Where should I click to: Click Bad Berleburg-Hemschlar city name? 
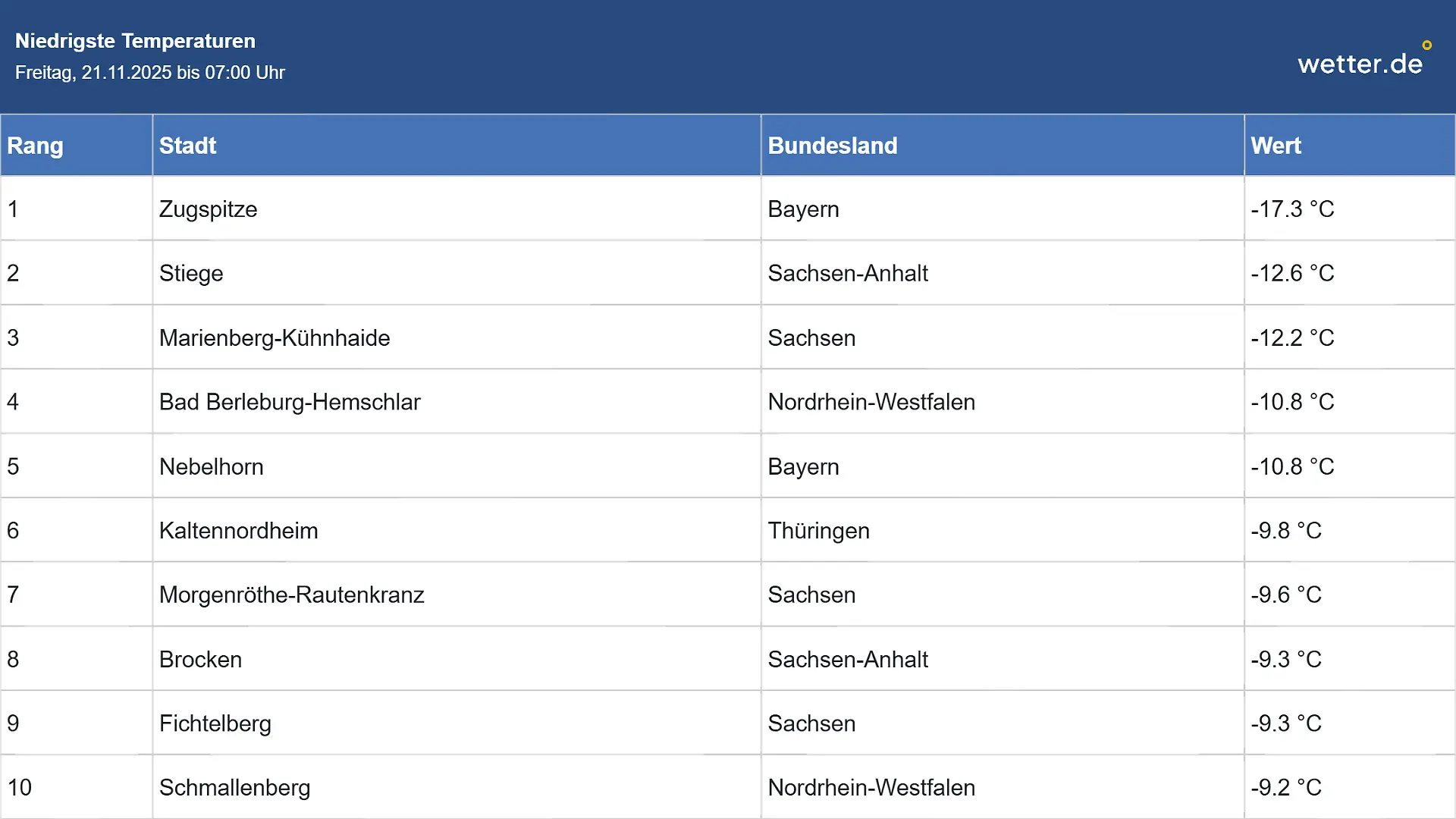point(290,402)
